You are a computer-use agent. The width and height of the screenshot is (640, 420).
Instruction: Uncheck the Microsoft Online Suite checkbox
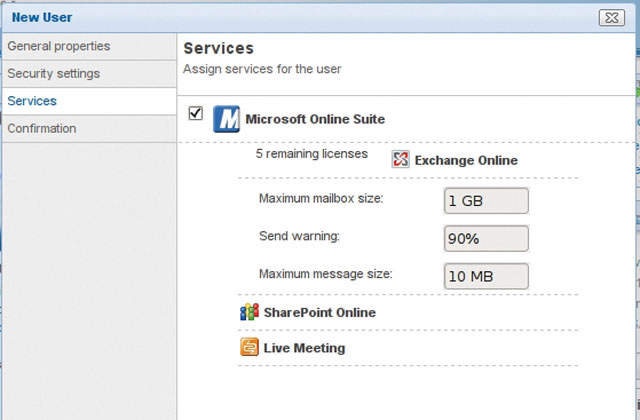tap(196, 113)
